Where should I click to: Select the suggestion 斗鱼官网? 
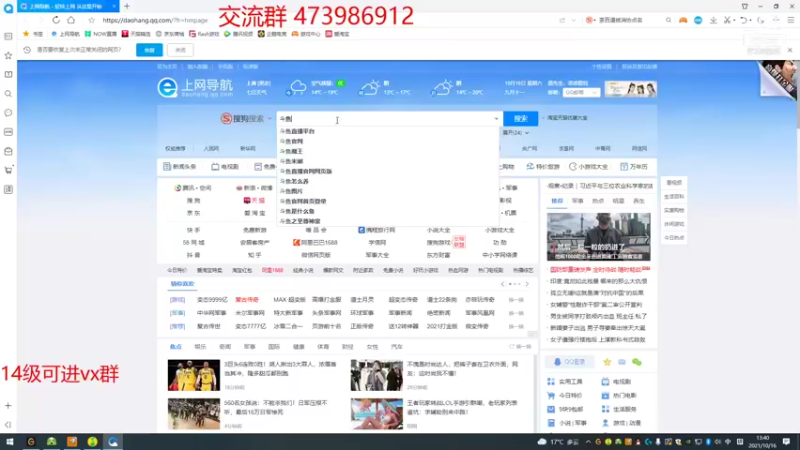pyautogui.click(x=291, y=141)
